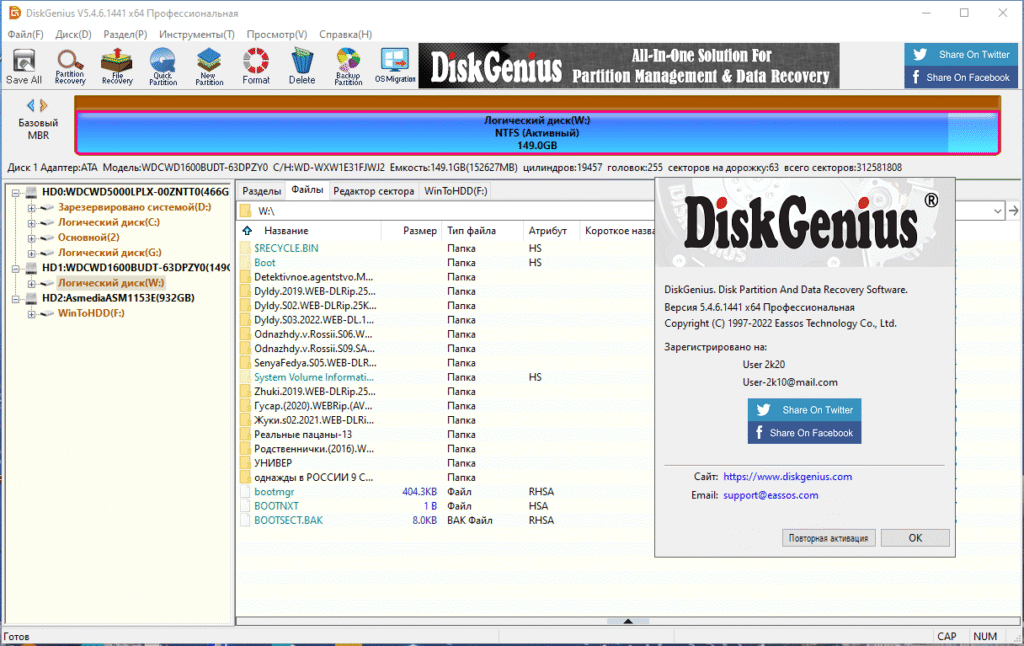The image size is (1024, 646).
Task: Click Share On Facebook in About dialog
Action: [x=805, y=433]
